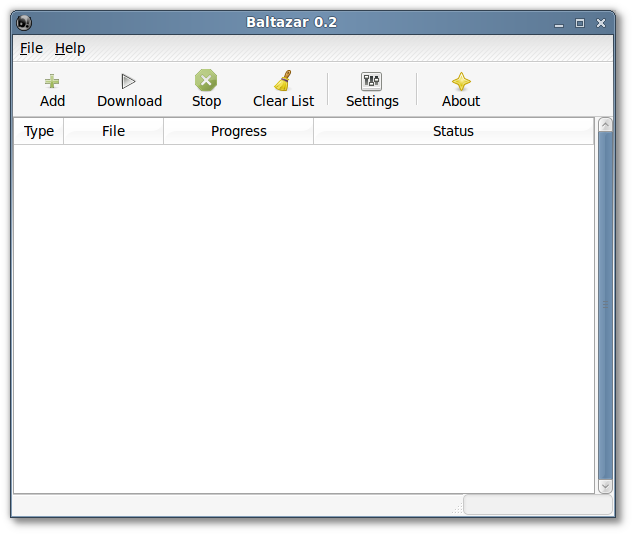Click the green Stop icon
Image resolution: width=633 pixels, height=535 pixels.
(206, 80)
